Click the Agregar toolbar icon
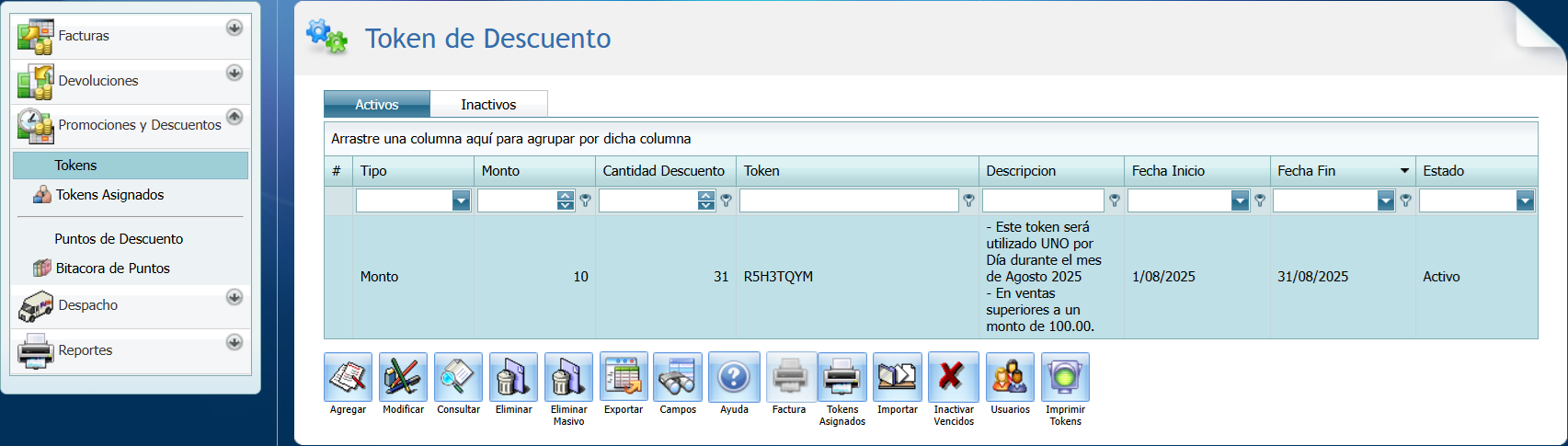 click(x=348, y=377)
